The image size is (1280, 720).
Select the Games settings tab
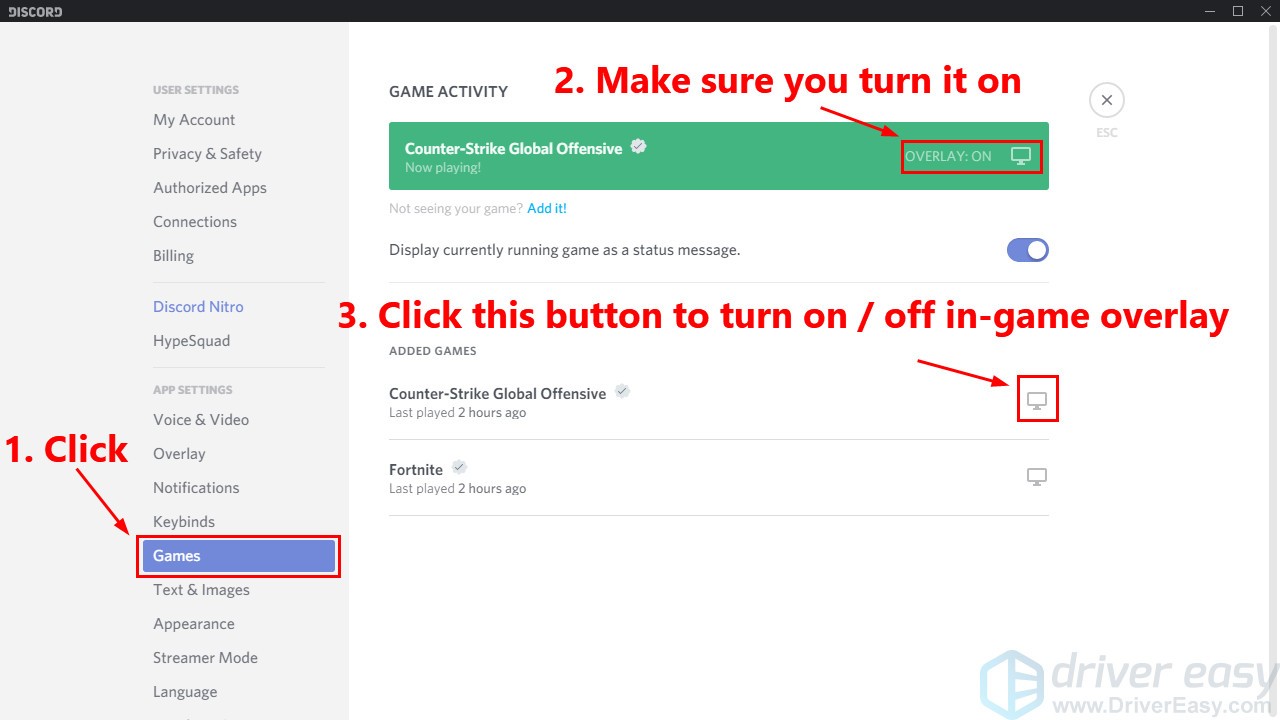coord(239,556)
